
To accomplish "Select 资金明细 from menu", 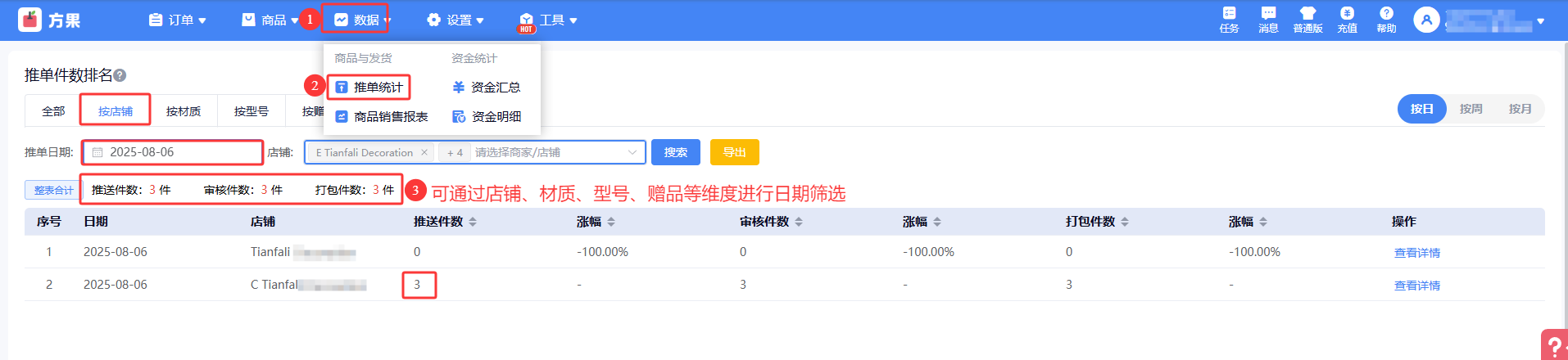I will coord(487,116).
